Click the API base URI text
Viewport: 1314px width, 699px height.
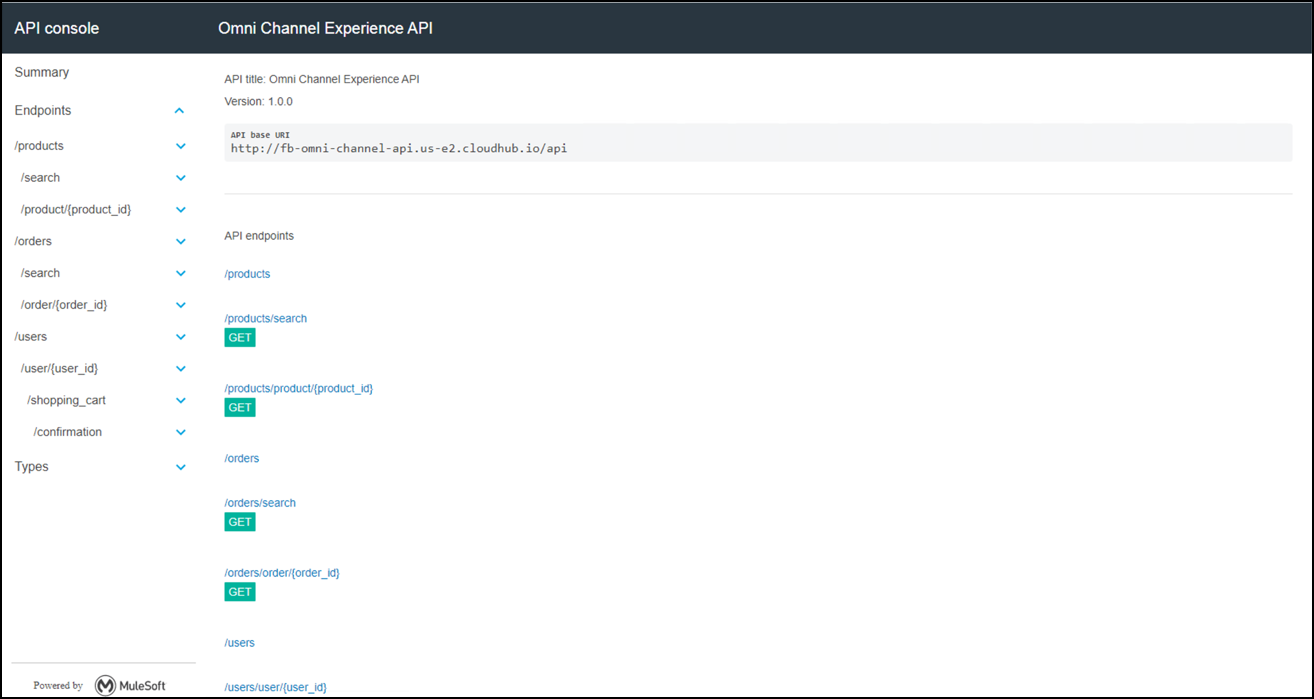tap(399, 149)
